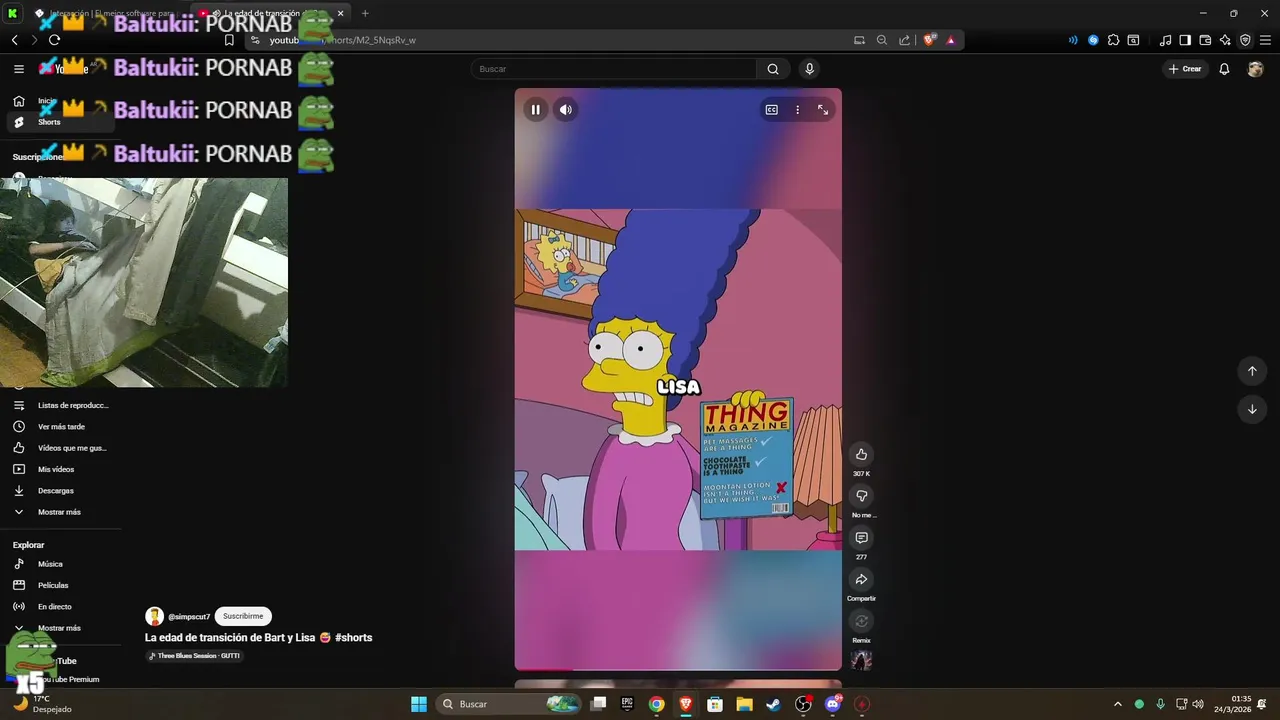Go back in the browser
The width and height of the screenshot is (1280, 720).
(x=15, y=40)
